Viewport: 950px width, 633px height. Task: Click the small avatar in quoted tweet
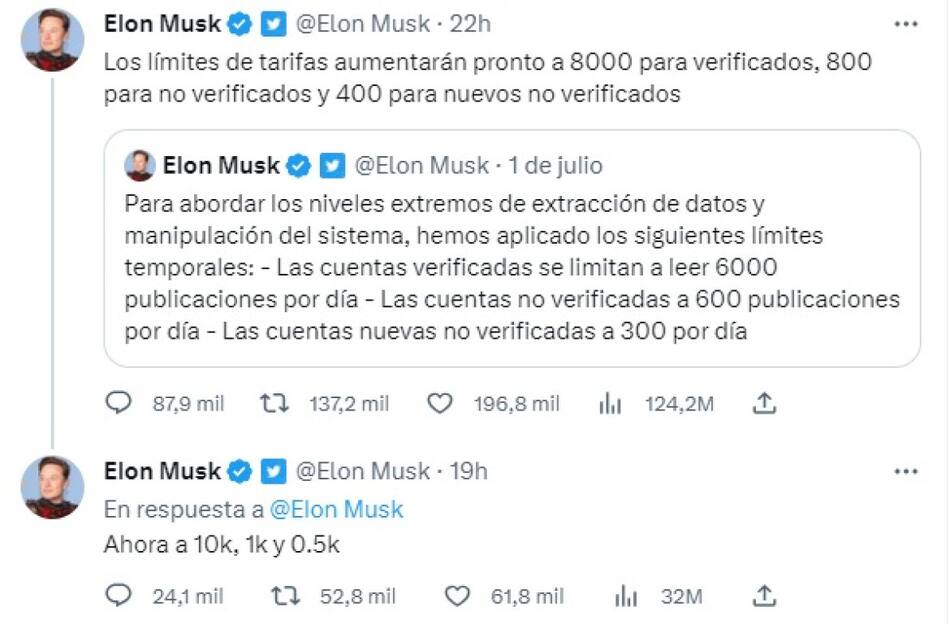pyautogui.click(x=140, y=165)
